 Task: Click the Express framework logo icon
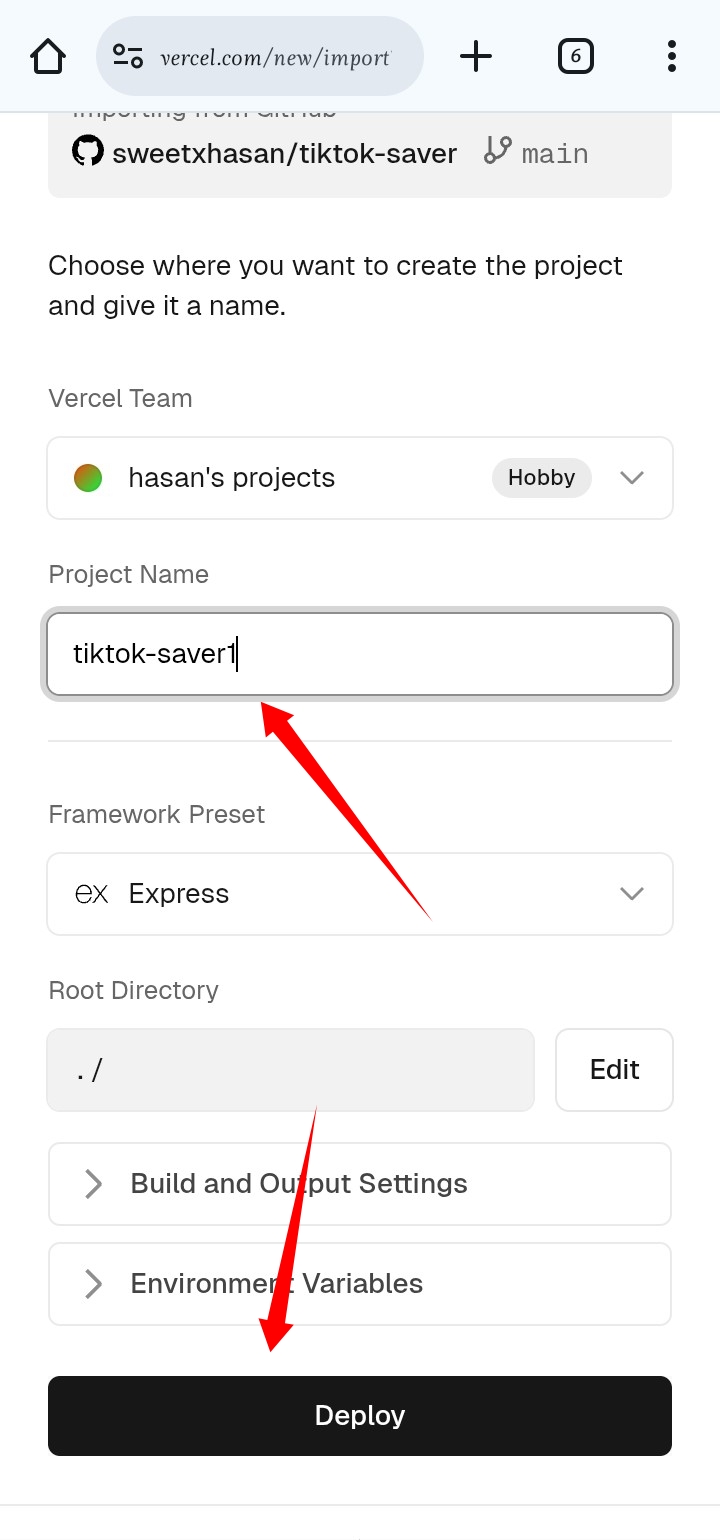pyautogui.click(x=92, y=894)
